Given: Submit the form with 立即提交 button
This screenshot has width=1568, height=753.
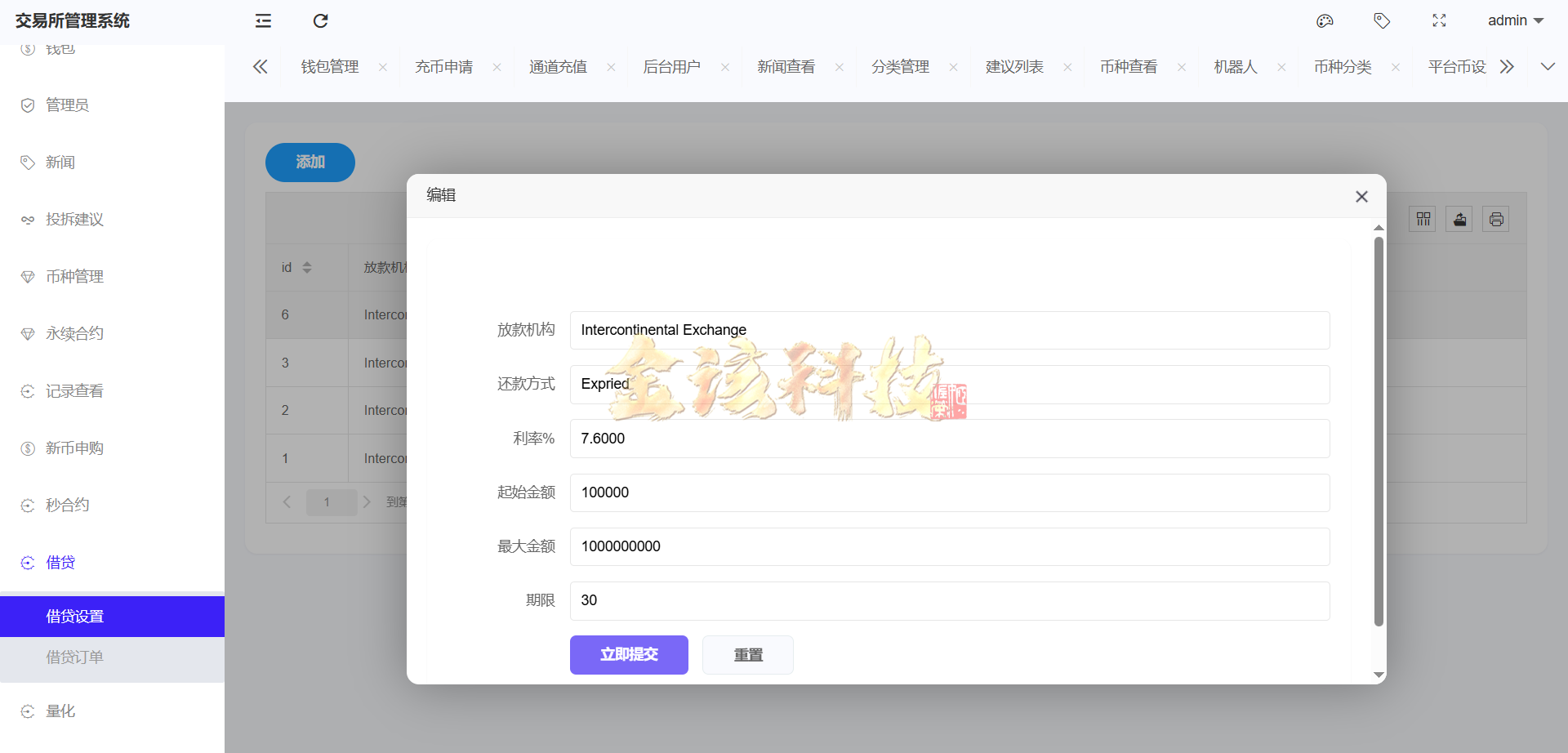Looking at the screenshot, I should (629, 654).
